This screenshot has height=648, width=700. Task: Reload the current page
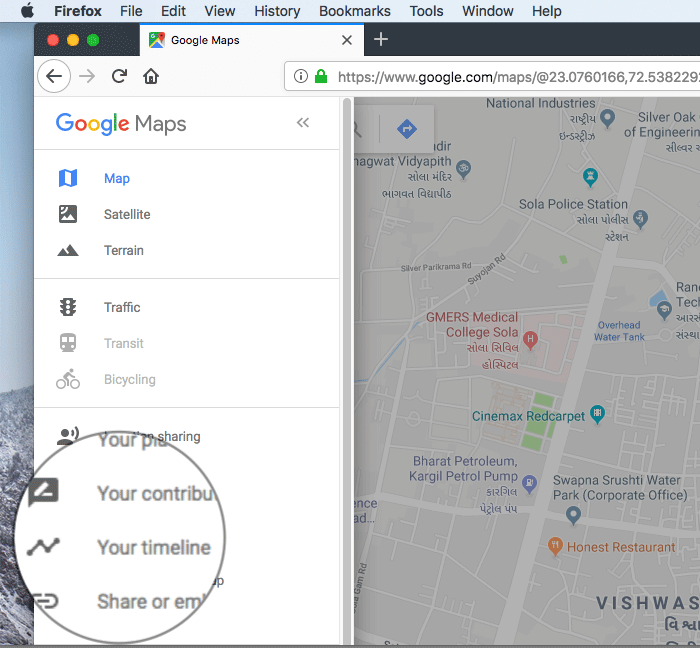119,76
